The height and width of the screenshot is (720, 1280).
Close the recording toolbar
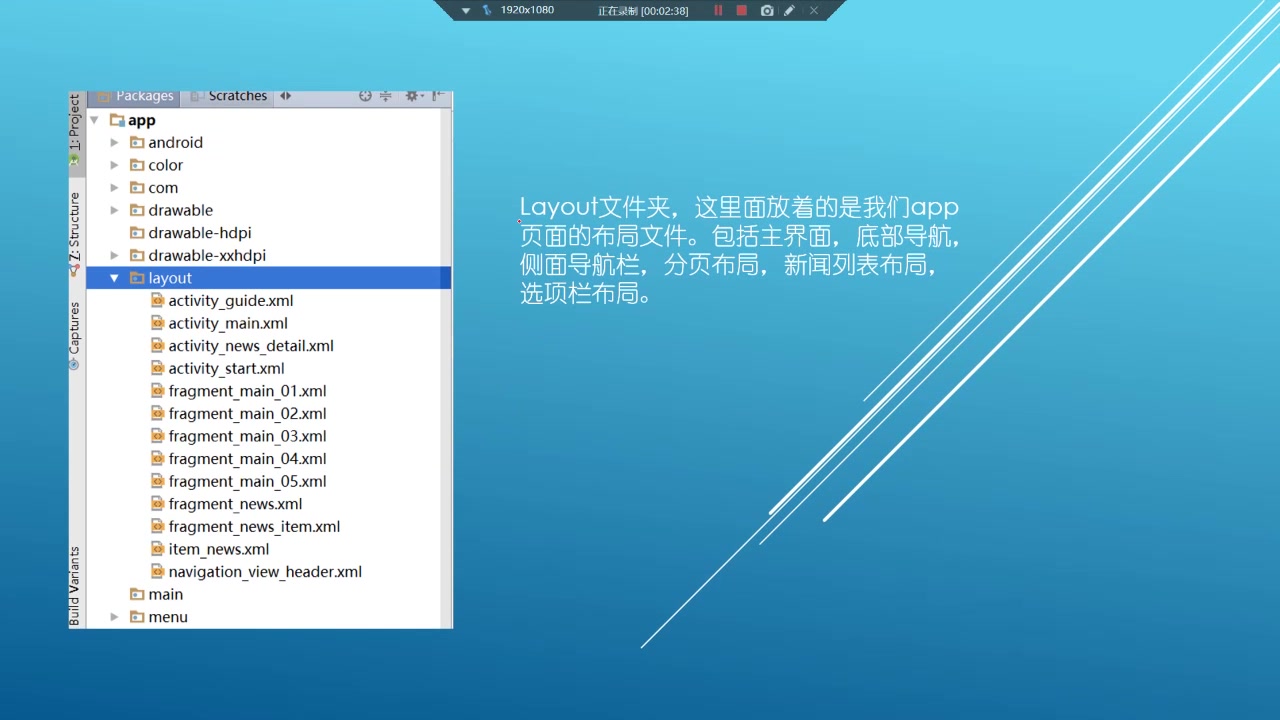point(814,10)
